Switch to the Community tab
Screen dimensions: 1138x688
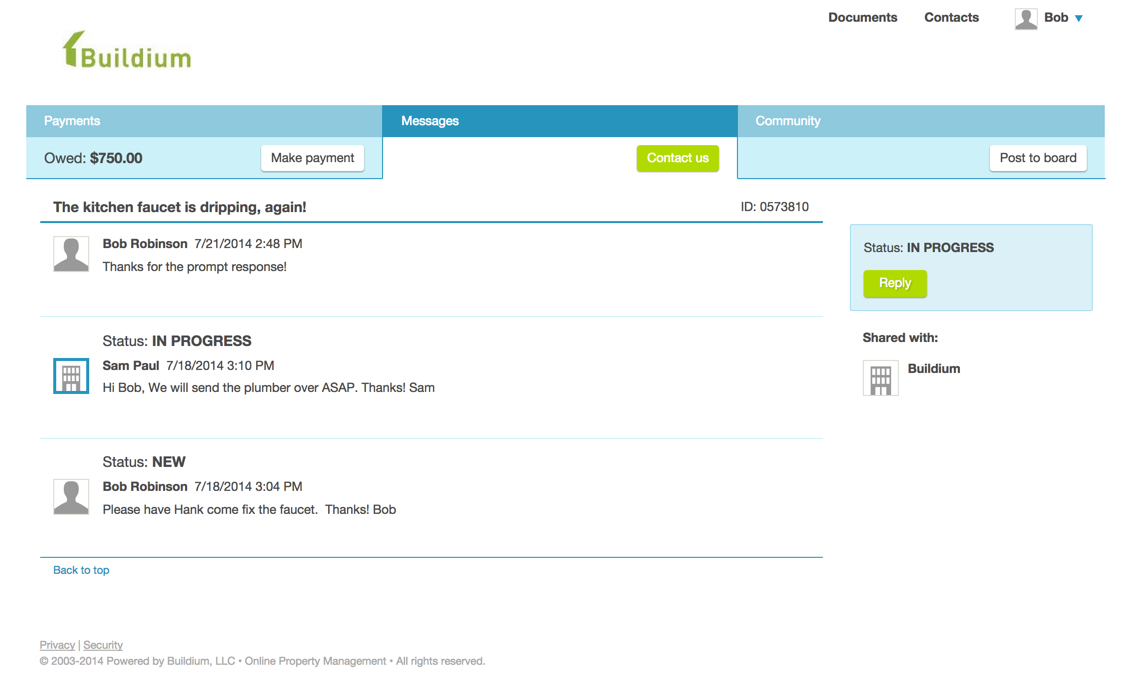coord(788,120)
